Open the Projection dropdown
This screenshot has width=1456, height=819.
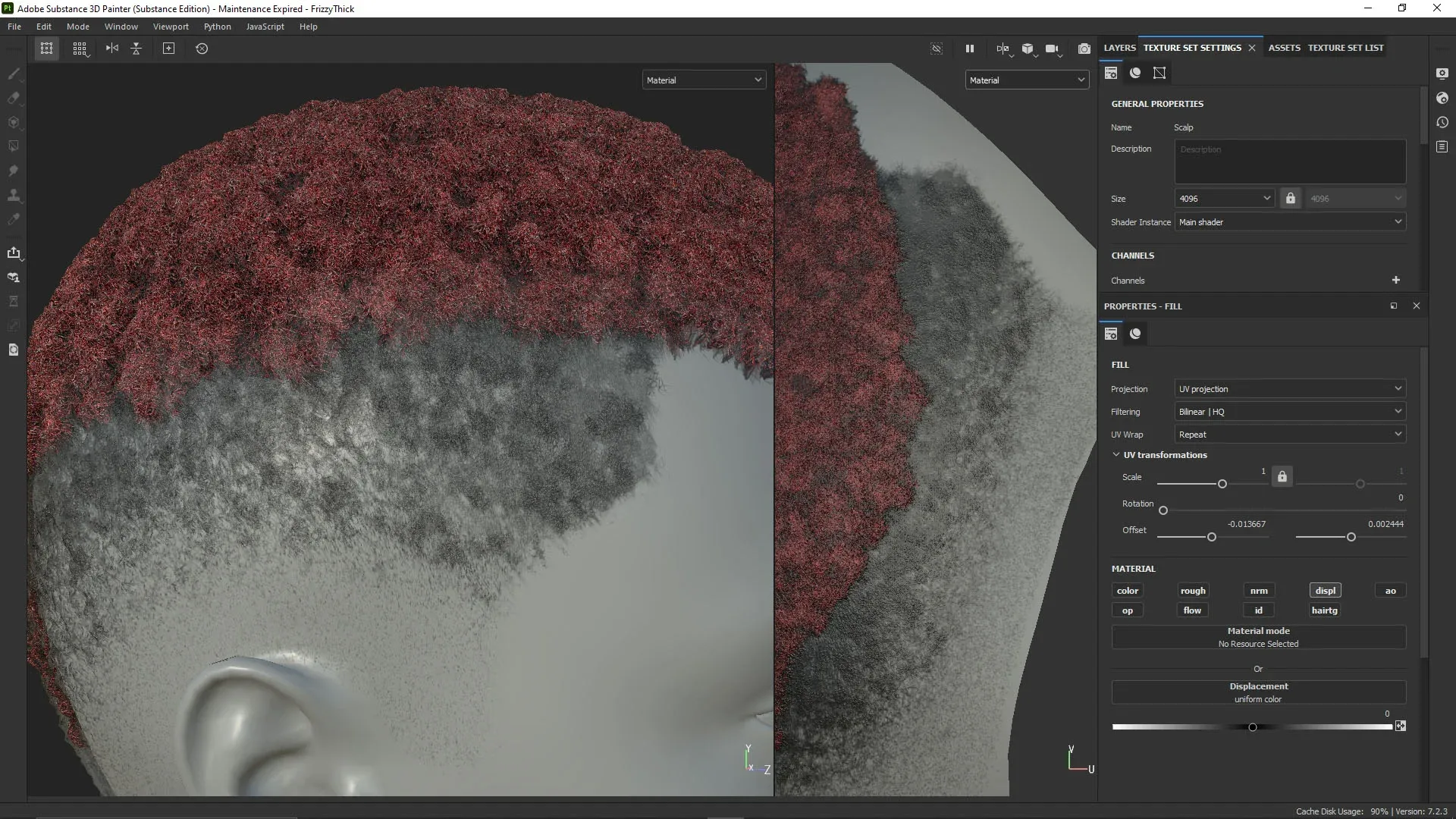coord(1289,389)
